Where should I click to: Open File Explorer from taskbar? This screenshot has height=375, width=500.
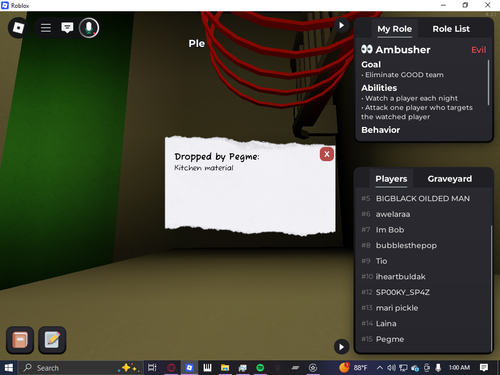coord(225,368)
